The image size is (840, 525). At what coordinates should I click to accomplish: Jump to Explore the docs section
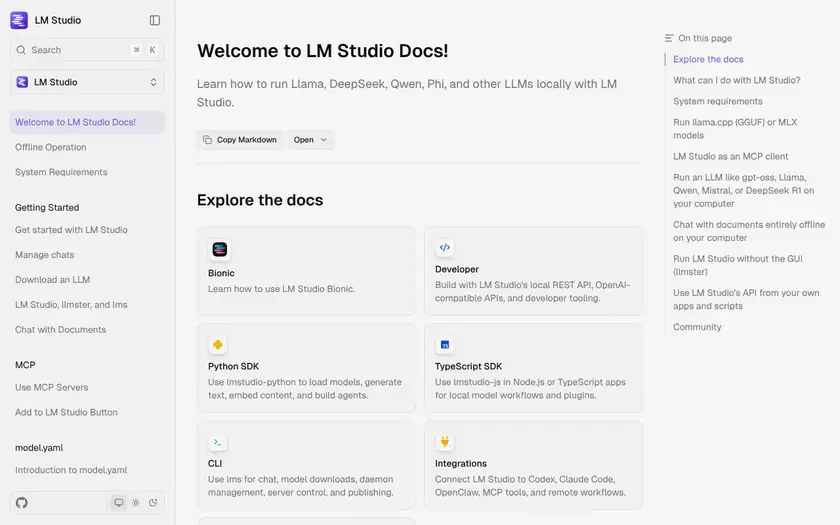tap(708, 59)
